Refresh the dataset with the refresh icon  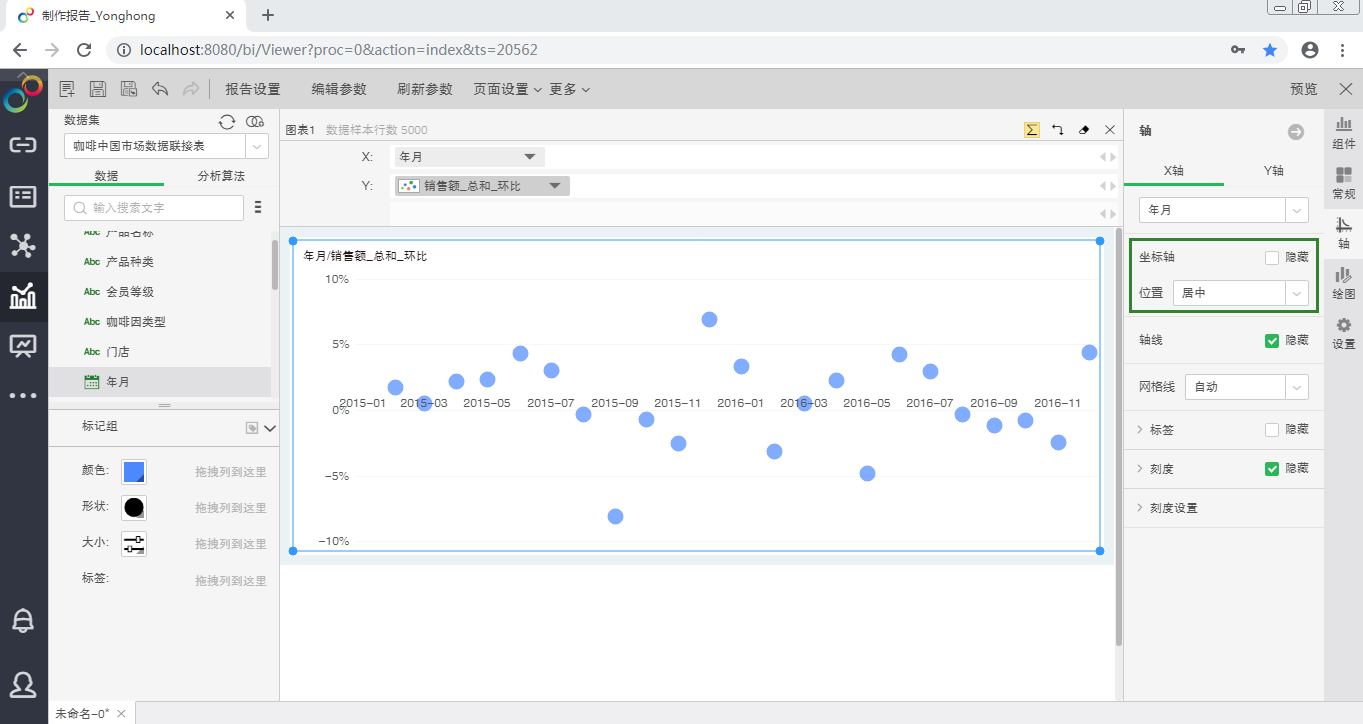[x=227, y=121]
